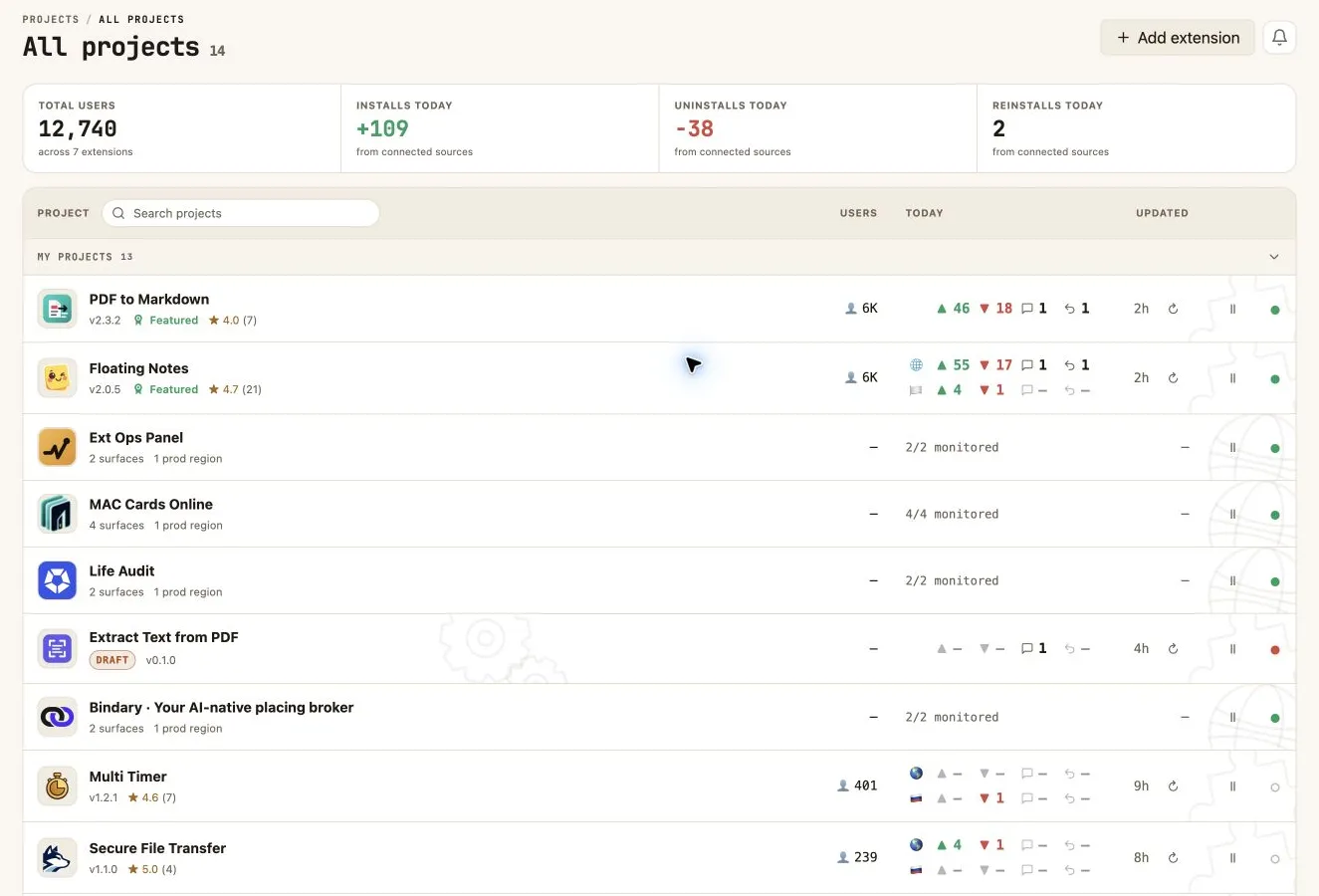Collapse the My Projects section chevron
1319x896 pixels.
click(x=1274, y=257)
